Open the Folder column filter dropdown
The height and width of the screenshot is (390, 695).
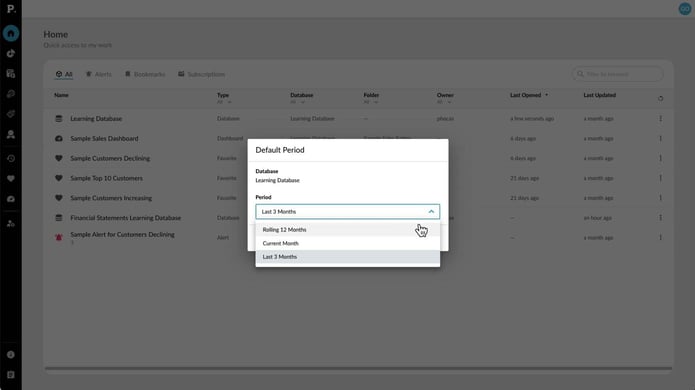(x=371, y=102)
